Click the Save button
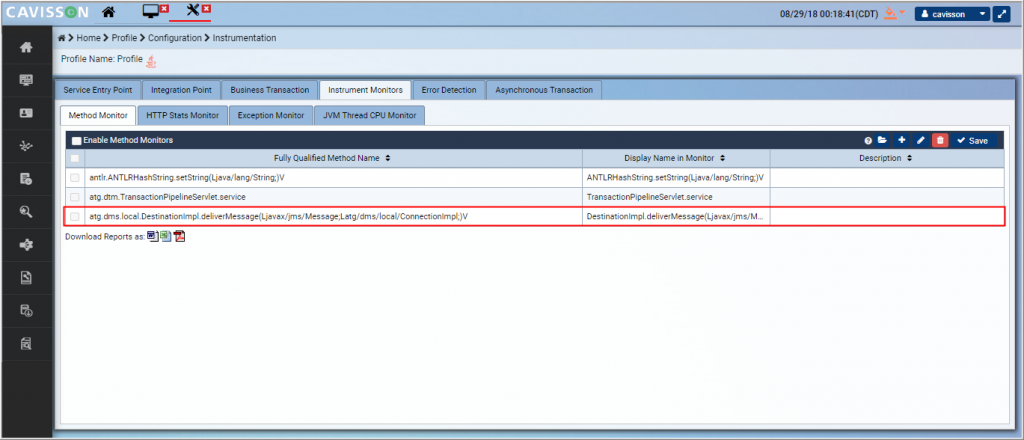Image resolution: width=1024 pixels, height=440 pixels. point(972,141)
